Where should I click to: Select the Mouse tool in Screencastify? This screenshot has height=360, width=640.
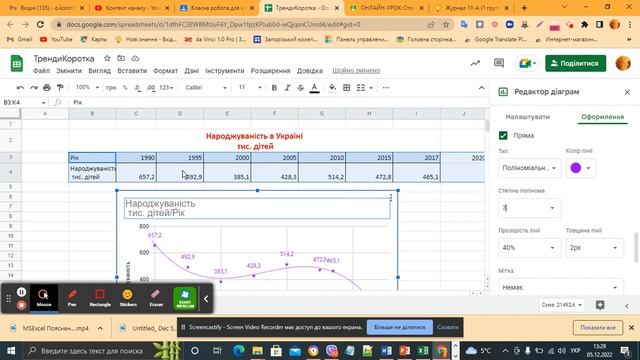[44, 298]
